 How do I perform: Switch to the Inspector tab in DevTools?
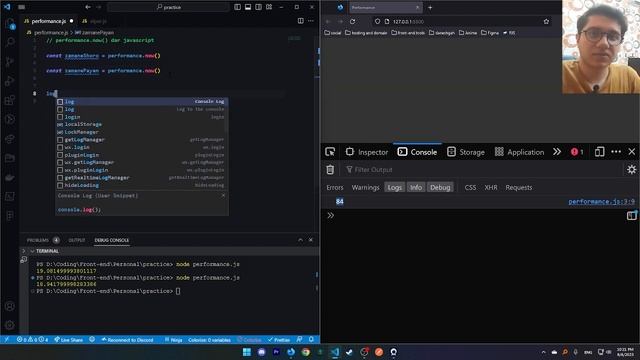click(367, 152)
